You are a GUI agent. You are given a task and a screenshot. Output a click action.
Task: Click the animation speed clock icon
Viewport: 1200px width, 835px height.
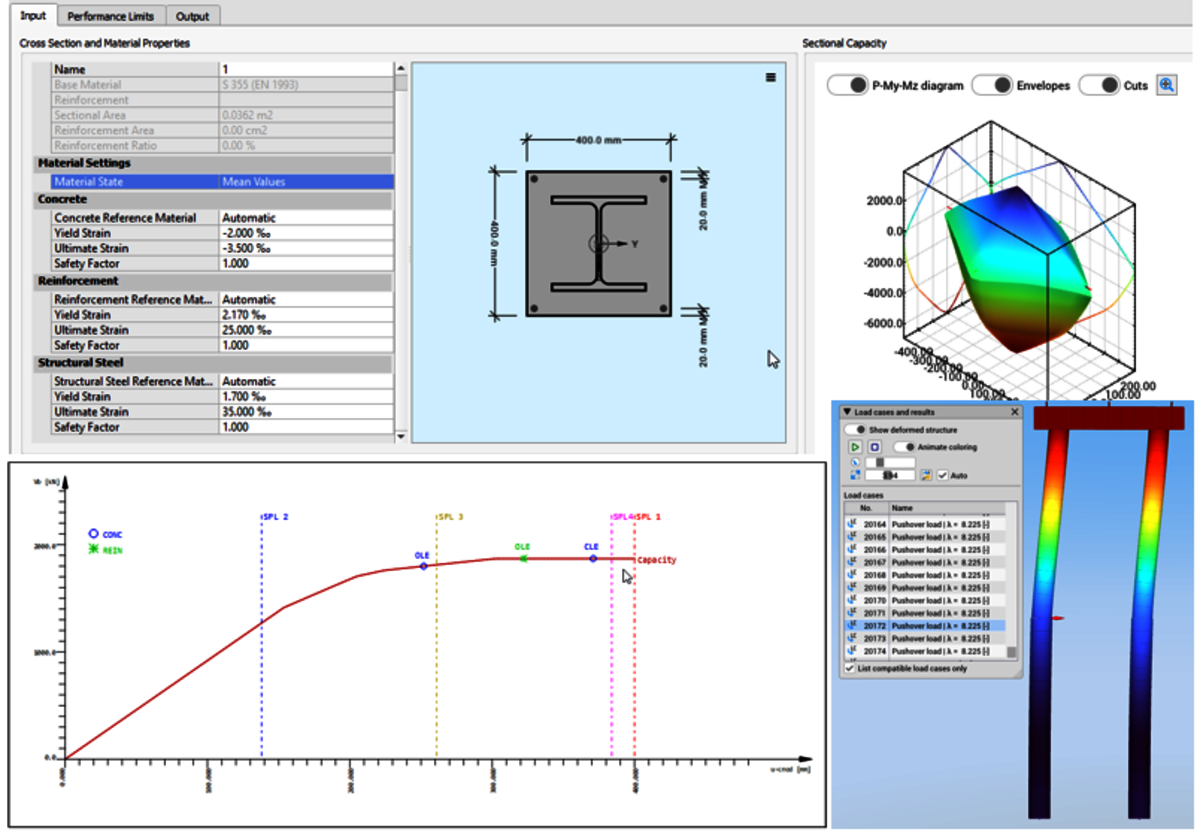click(x=856, y=462)
